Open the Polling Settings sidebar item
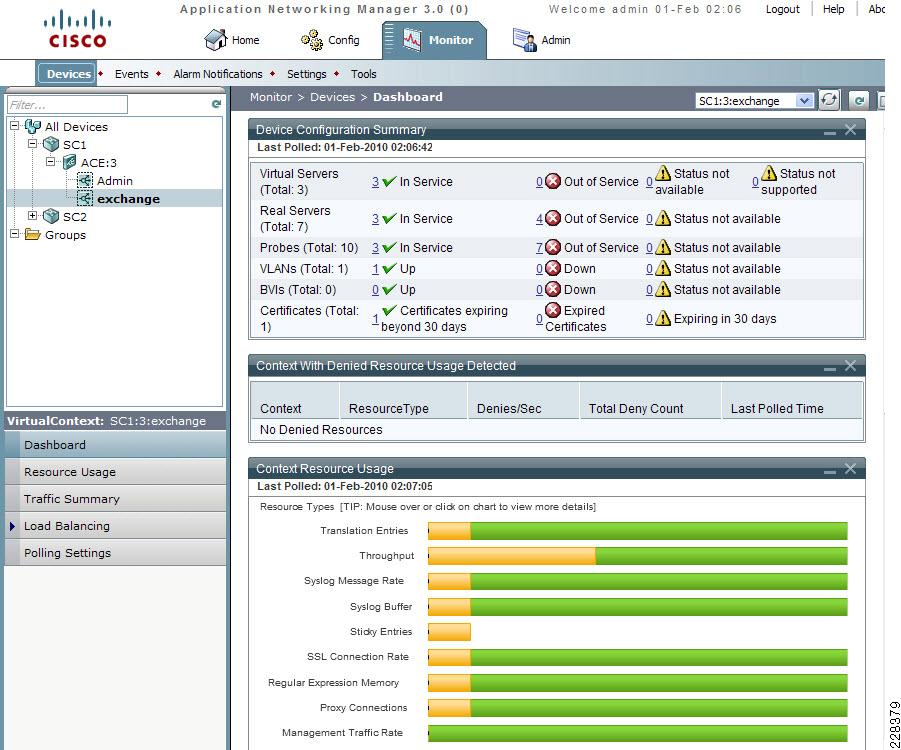 pyautogui.click(x=115, y=553)
